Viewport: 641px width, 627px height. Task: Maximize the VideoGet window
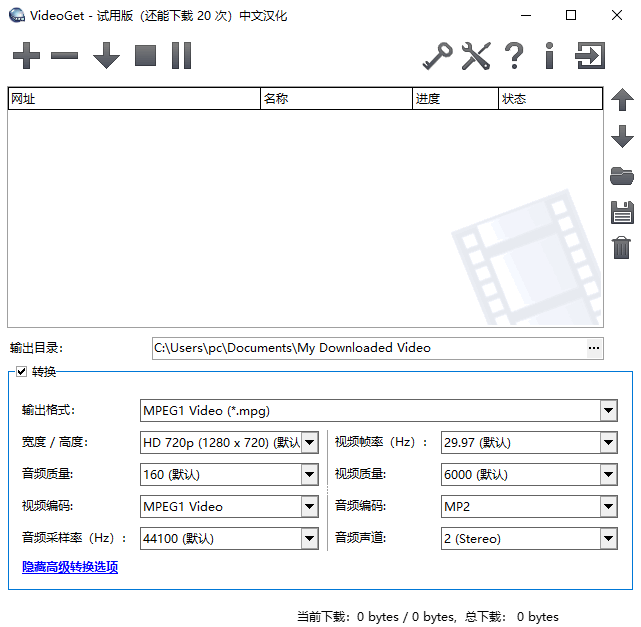pyautogui.click(x=571, y=16)
